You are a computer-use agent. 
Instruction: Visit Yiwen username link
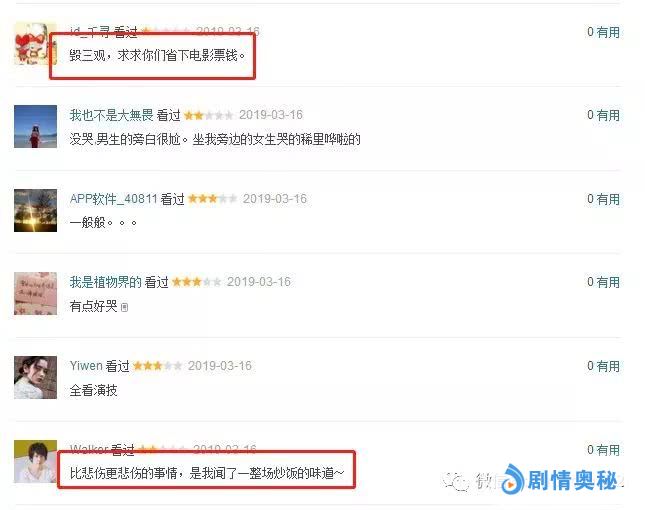pyautogui.click(x=86, y=366)
